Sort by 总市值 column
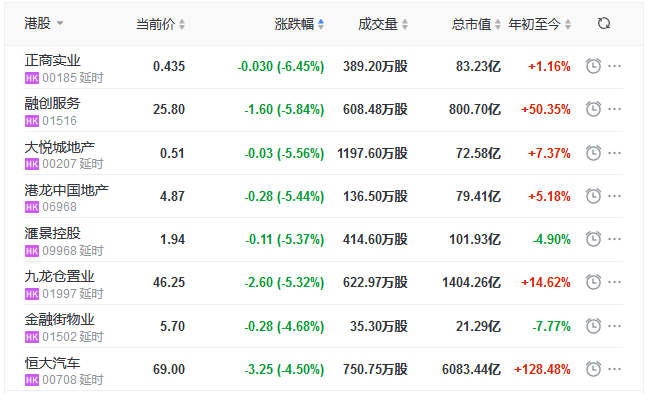Image resolution: width=648 pixels, height=394 pixels. point(476,24)
